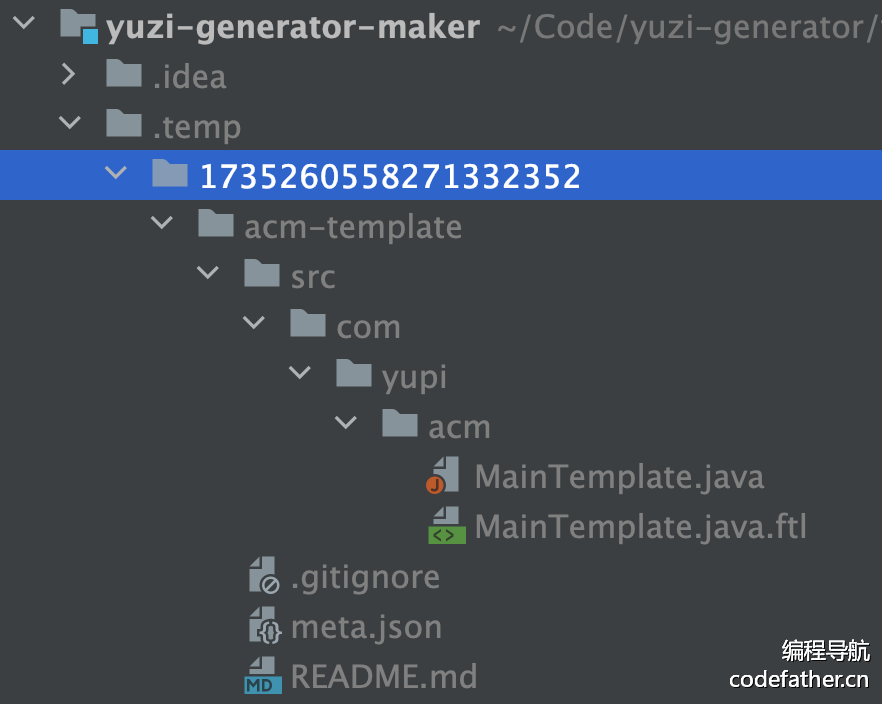Expand the .idea folder chevron
Screen dimensions: 882x704
click(69, 75)
